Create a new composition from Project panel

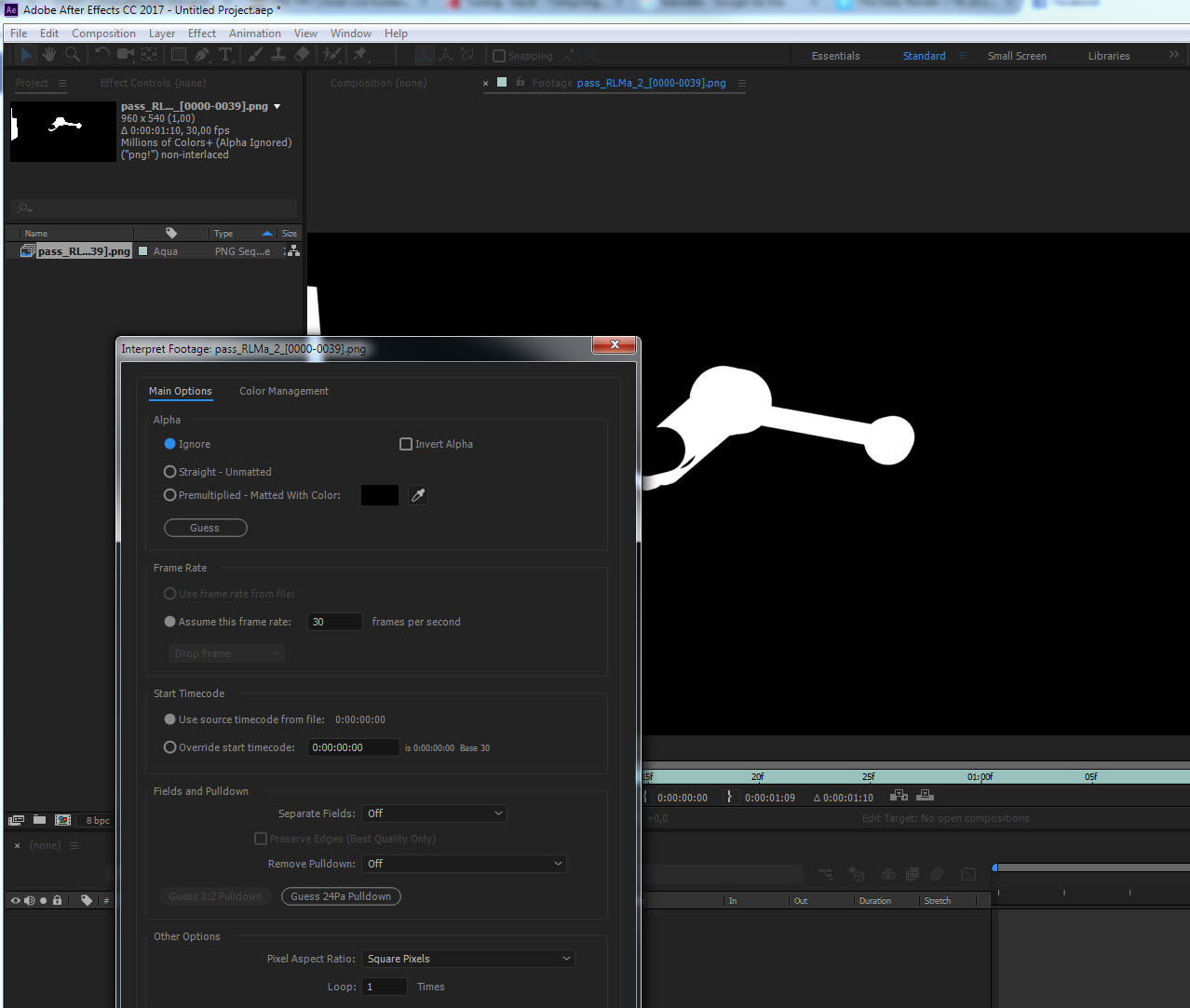click(x=62, y=820)
